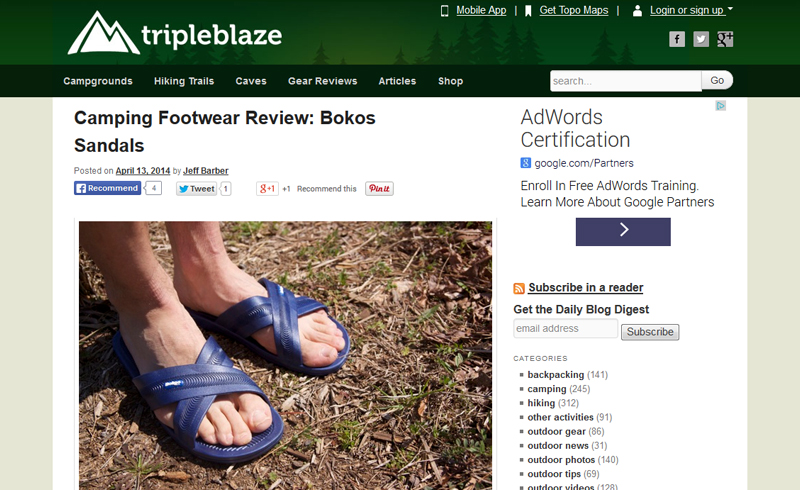The image size is (800, 490).
Task: Click the Subscribe button
Action: 650,332
